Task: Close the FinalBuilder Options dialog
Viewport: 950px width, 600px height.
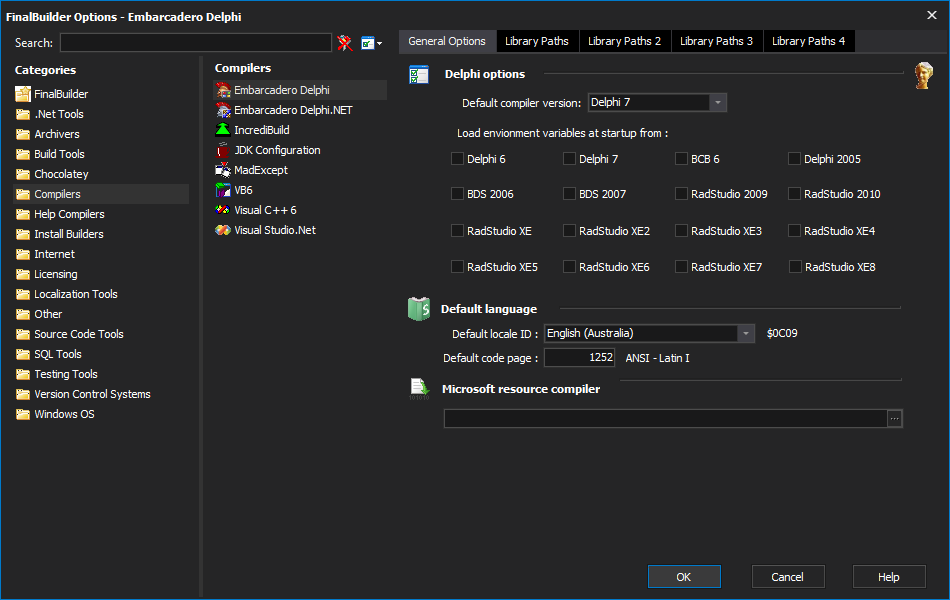Action: pos(932,15)
